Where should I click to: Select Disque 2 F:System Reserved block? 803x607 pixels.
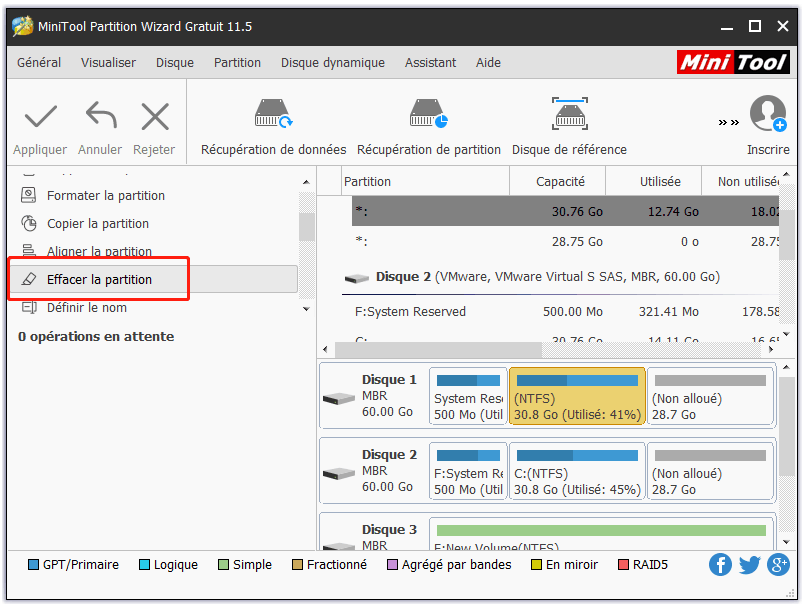click(468, 471)
